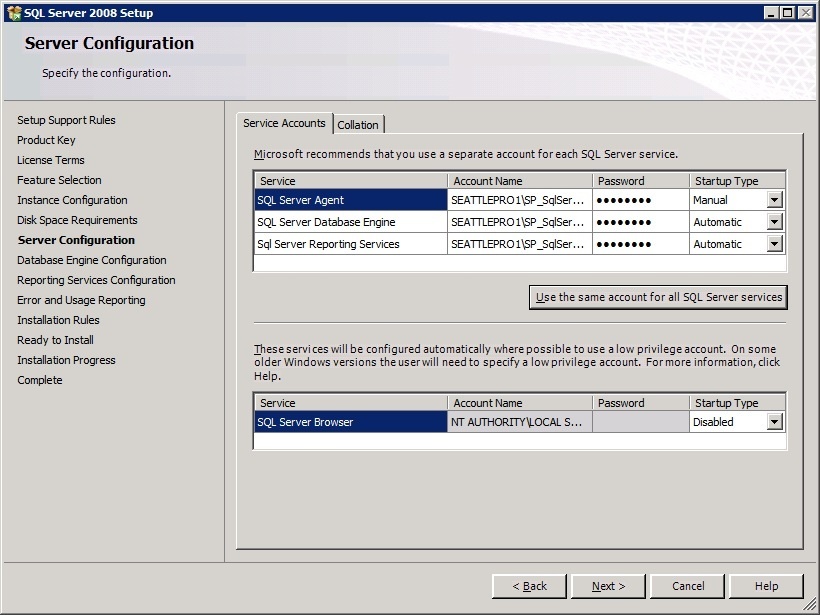This screenshot has height=615, width=820.
Task: Cancel the SQL Server setup
Action: [x=688, y=586]
